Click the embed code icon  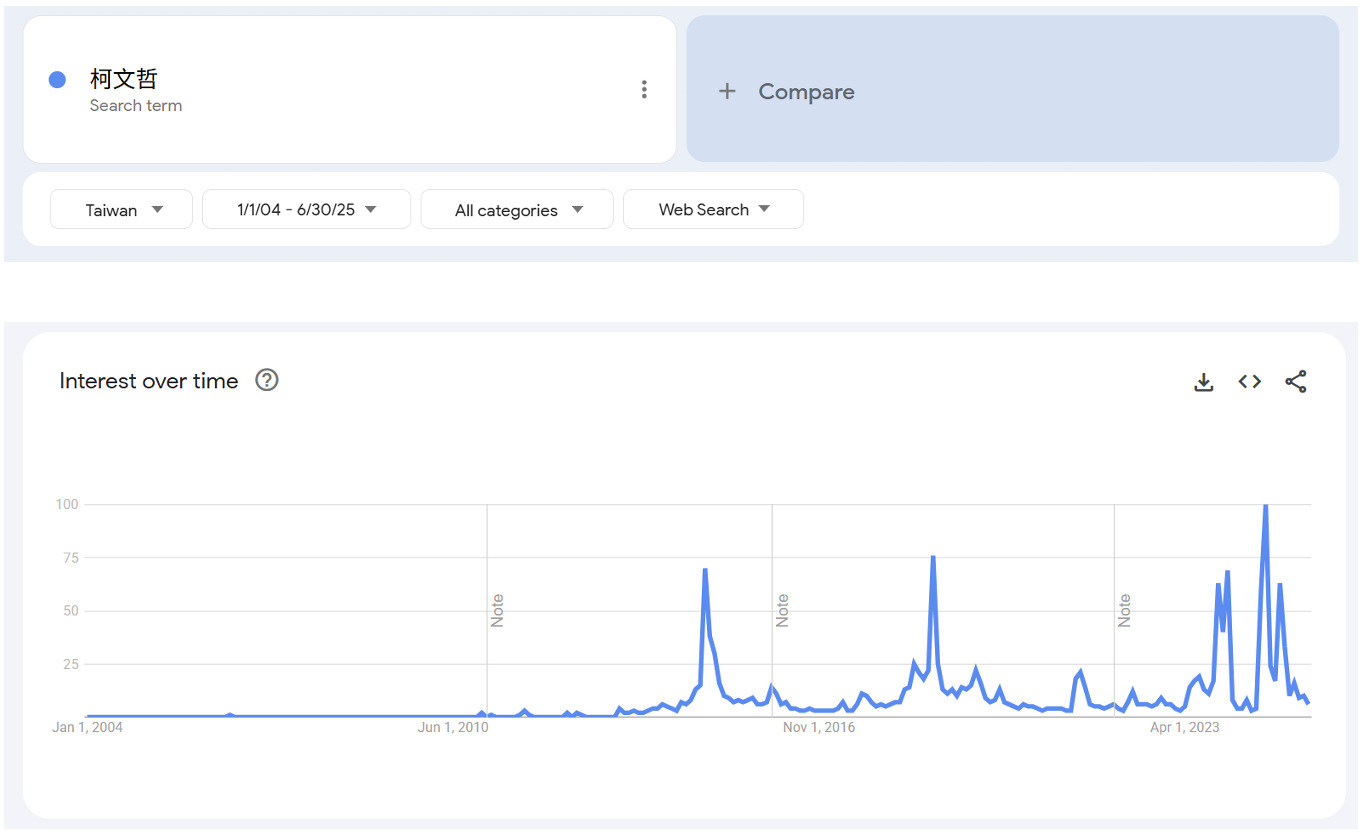click(x=1250, y=382)
